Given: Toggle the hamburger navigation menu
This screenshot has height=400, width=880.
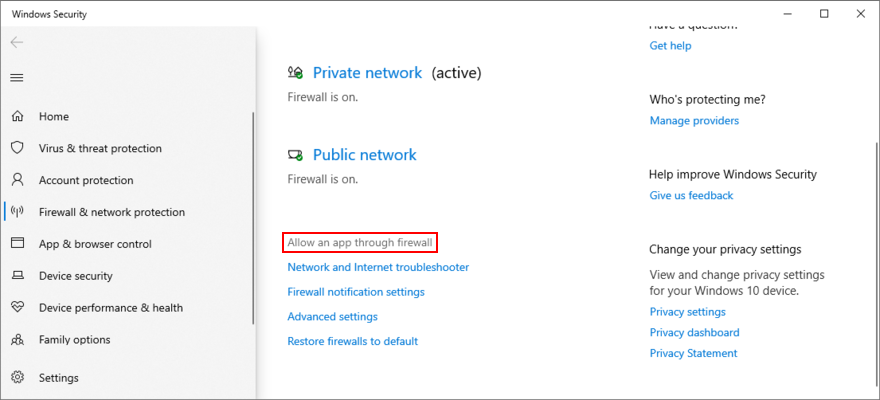Looking at the screenshot, I should click(x=17, y=78).
